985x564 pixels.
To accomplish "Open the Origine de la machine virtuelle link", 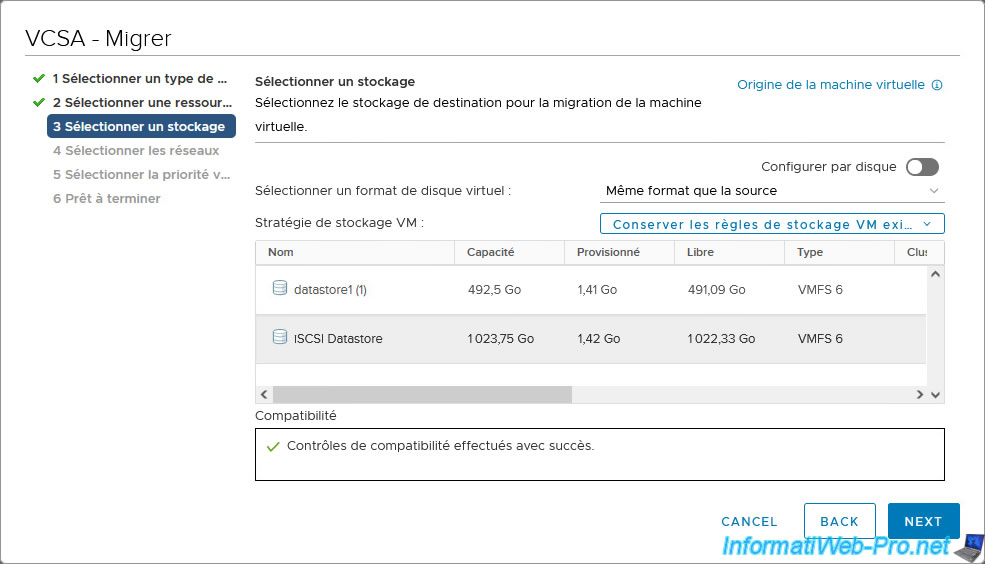I will click(830, 85).
